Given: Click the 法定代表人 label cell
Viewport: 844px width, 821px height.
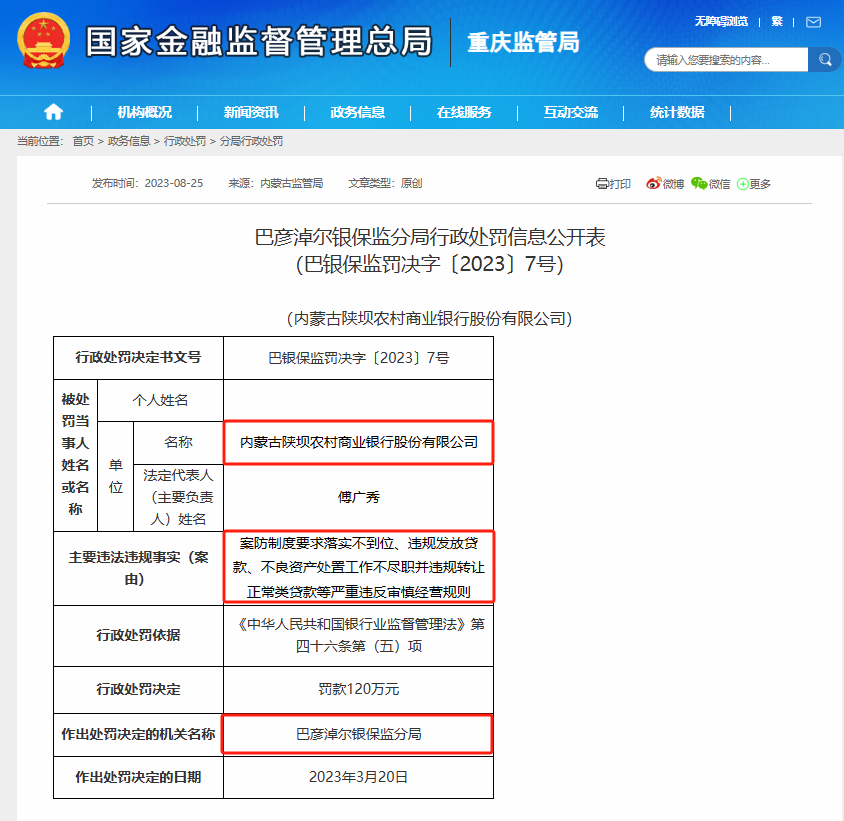Looking at the screenshot, I should [178, 497].
